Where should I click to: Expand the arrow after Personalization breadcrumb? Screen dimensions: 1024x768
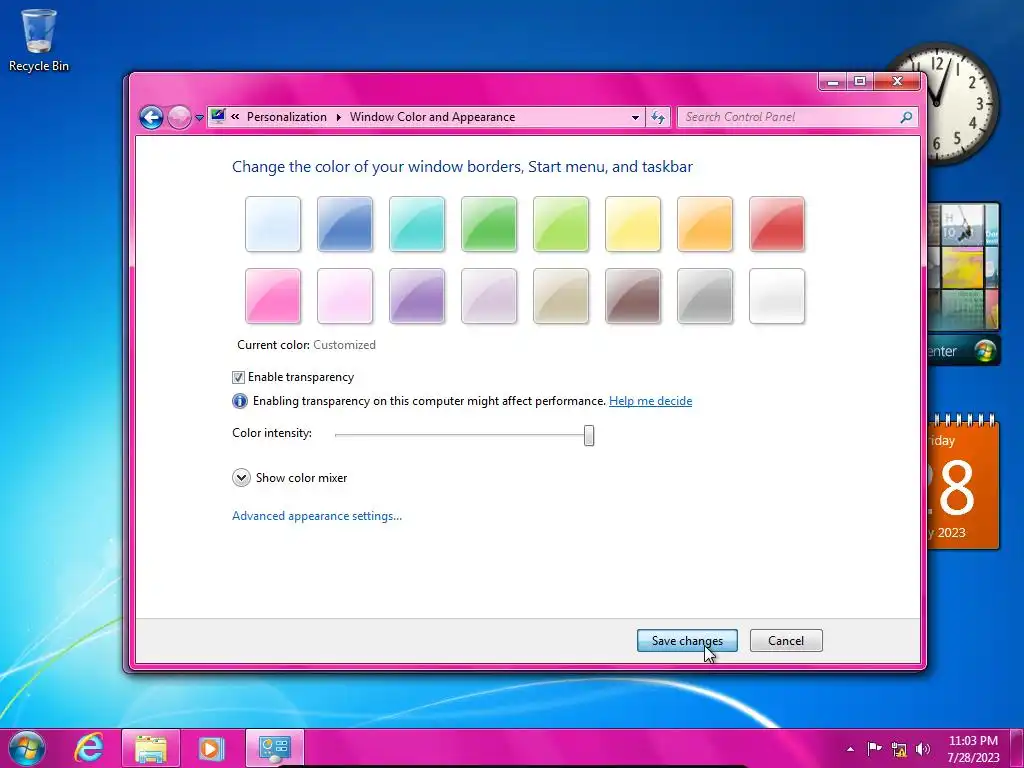[338, 117]
